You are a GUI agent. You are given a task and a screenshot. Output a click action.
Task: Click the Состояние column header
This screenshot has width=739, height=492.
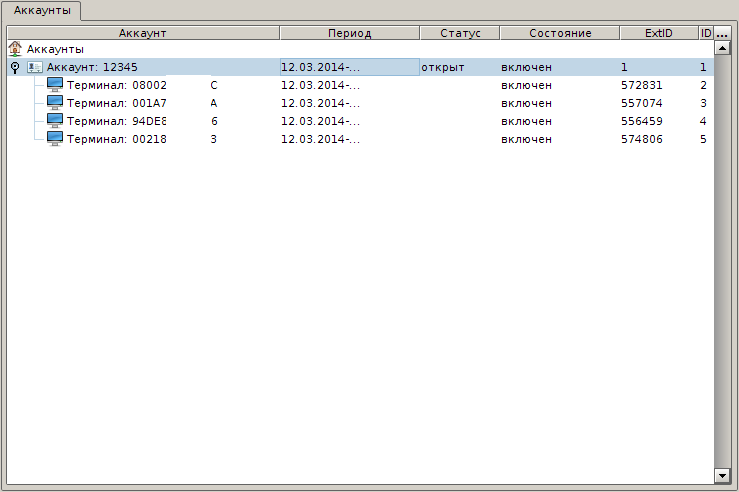click(x=560, y=33)
